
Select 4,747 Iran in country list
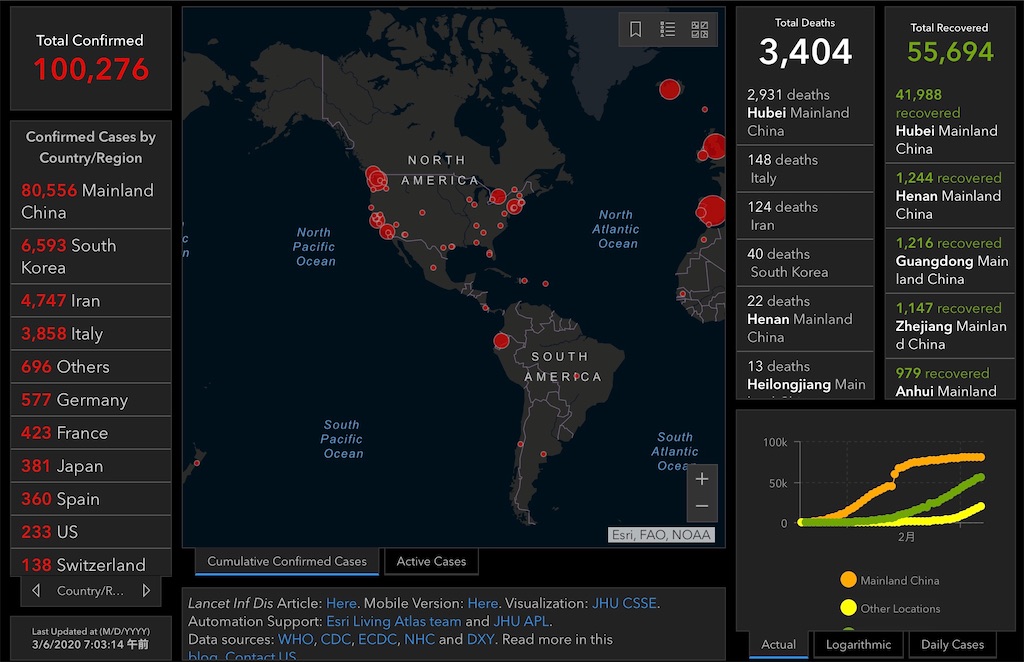pyautogui.click(x=91, y=300)
